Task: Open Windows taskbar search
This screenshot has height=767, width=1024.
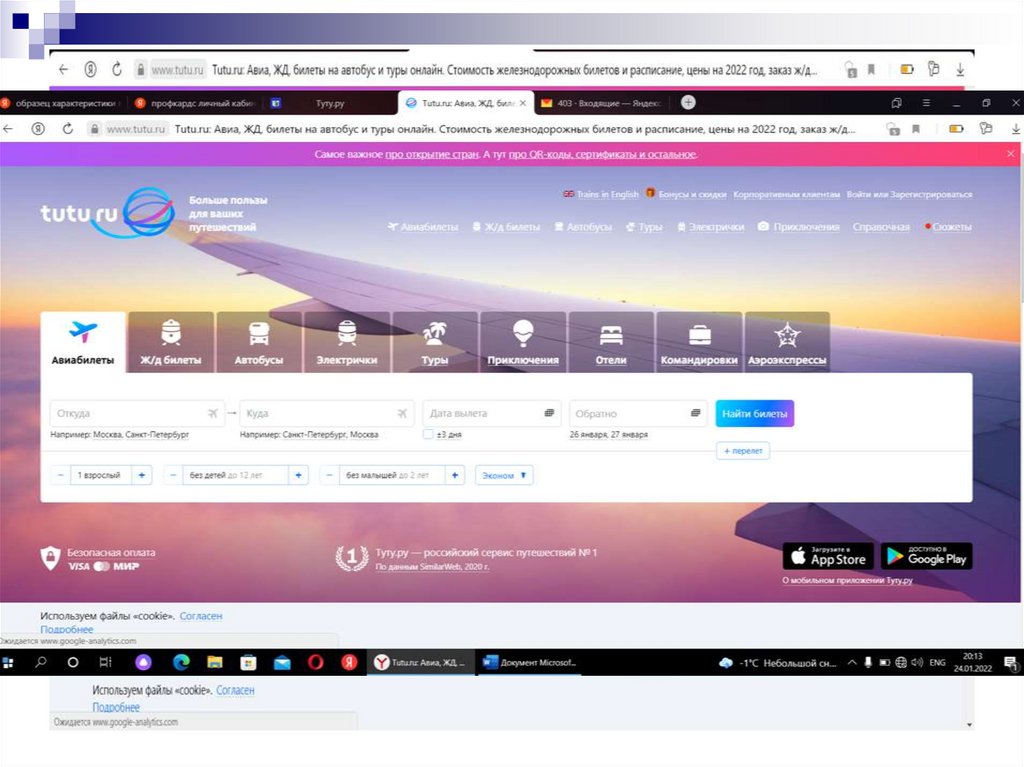Action: pos(40,662)
